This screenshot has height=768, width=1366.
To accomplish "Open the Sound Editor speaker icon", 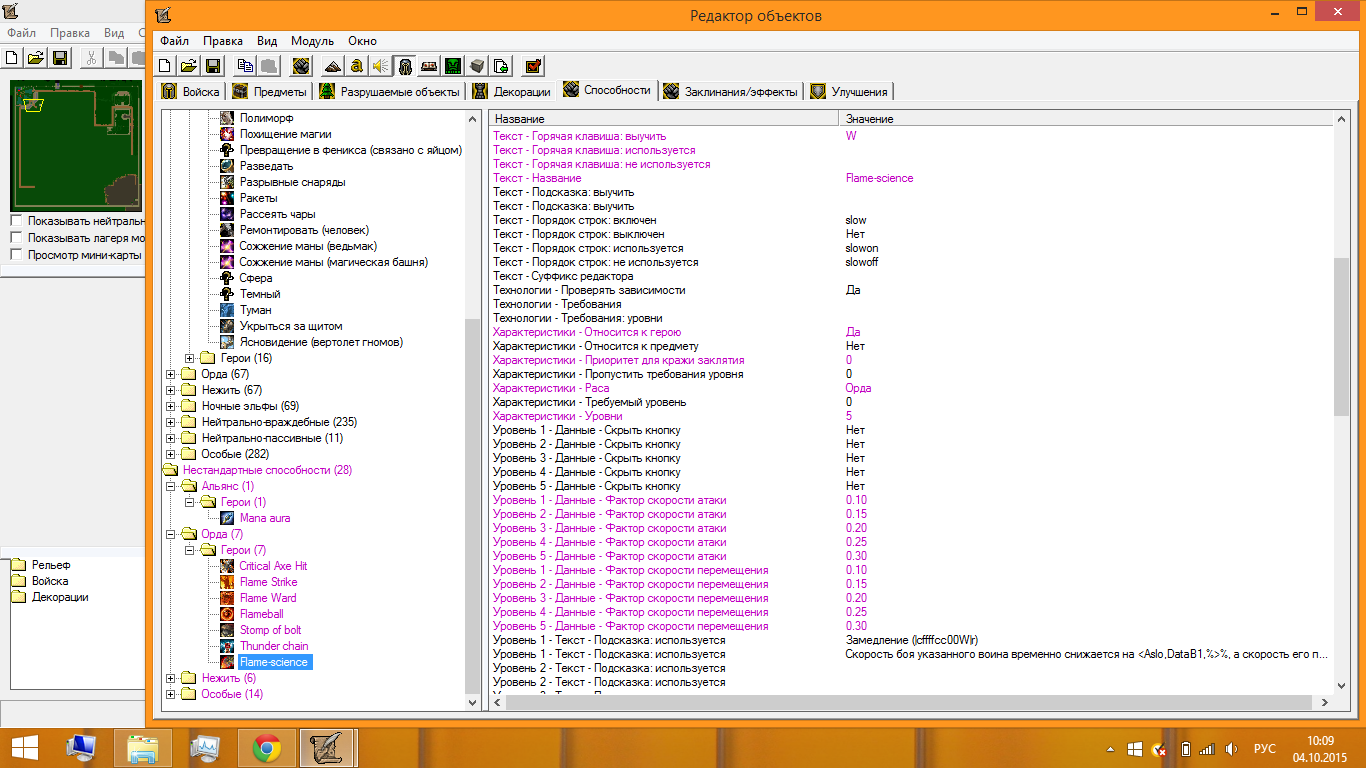I will coord(380,66).
